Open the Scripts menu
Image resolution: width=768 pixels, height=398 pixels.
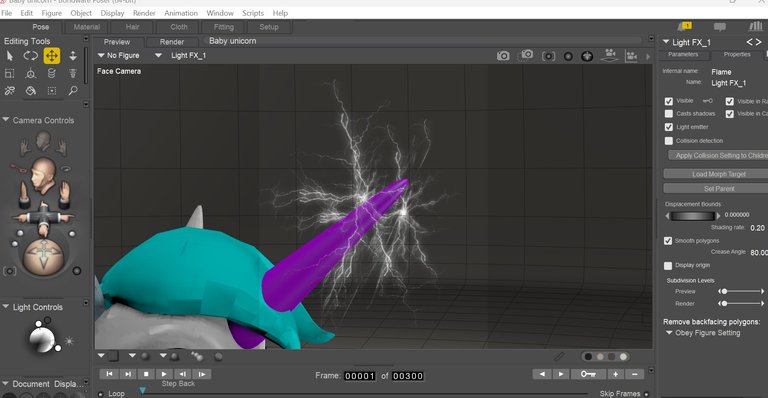pyautogui.click(x=253, y=13)
